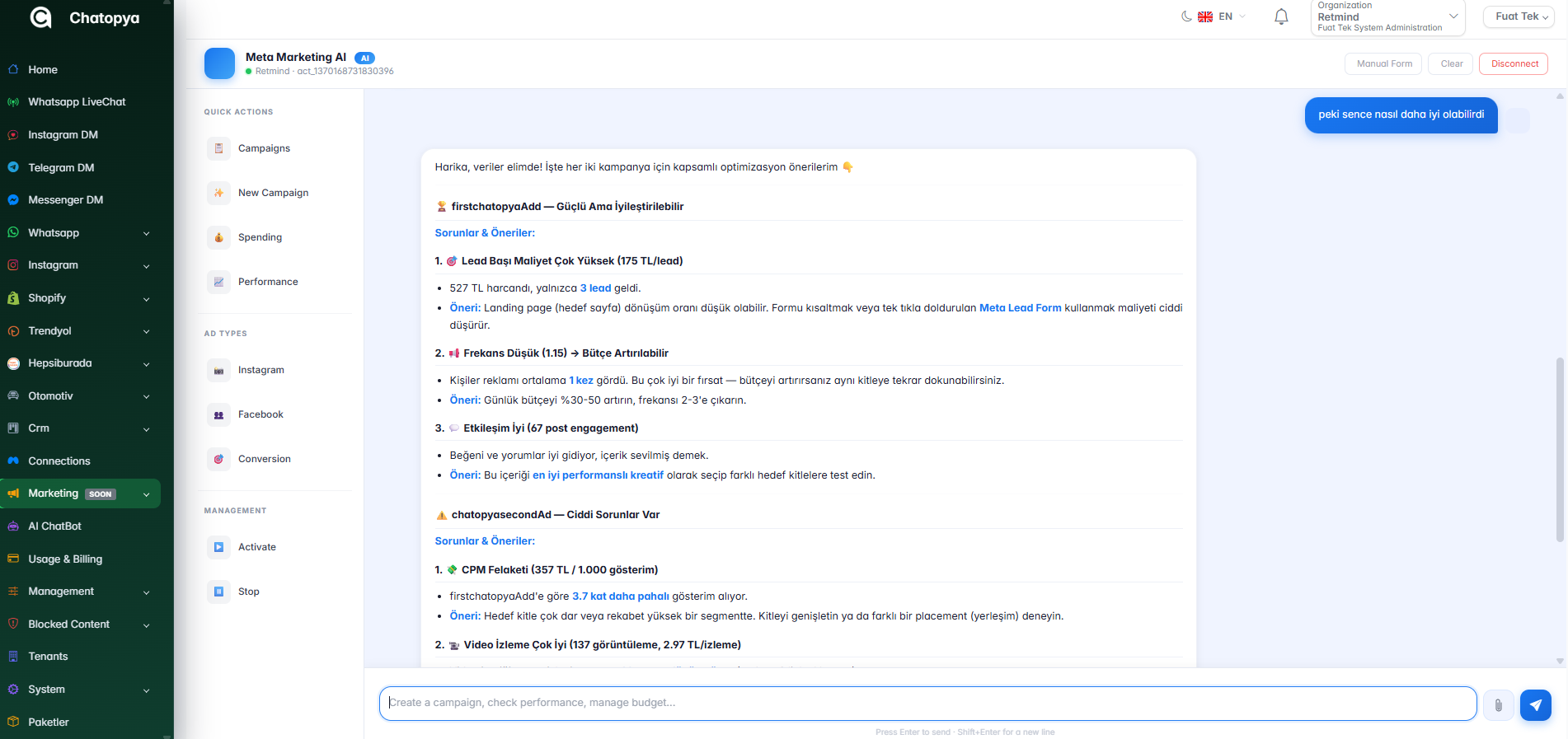Screen dimensions: 1568x739
Task: Expand the Blocked Content menu
Action: [81, 624]
